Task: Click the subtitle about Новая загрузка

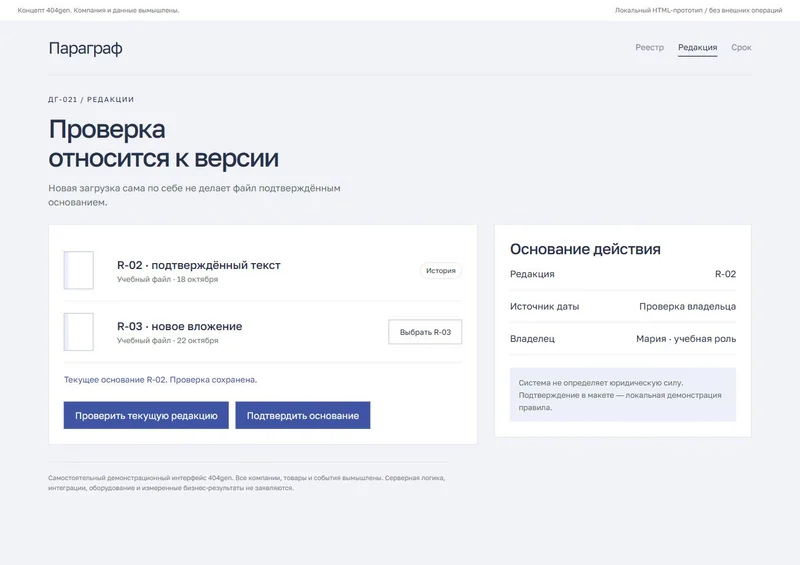Action: [x=194, y=195]
